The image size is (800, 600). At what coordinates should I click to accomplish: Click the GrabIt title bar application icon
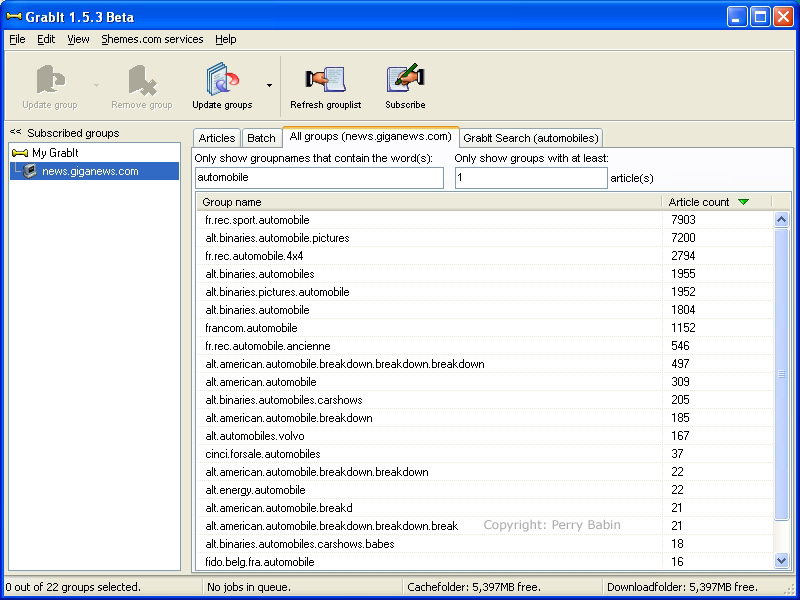[14, 17]
